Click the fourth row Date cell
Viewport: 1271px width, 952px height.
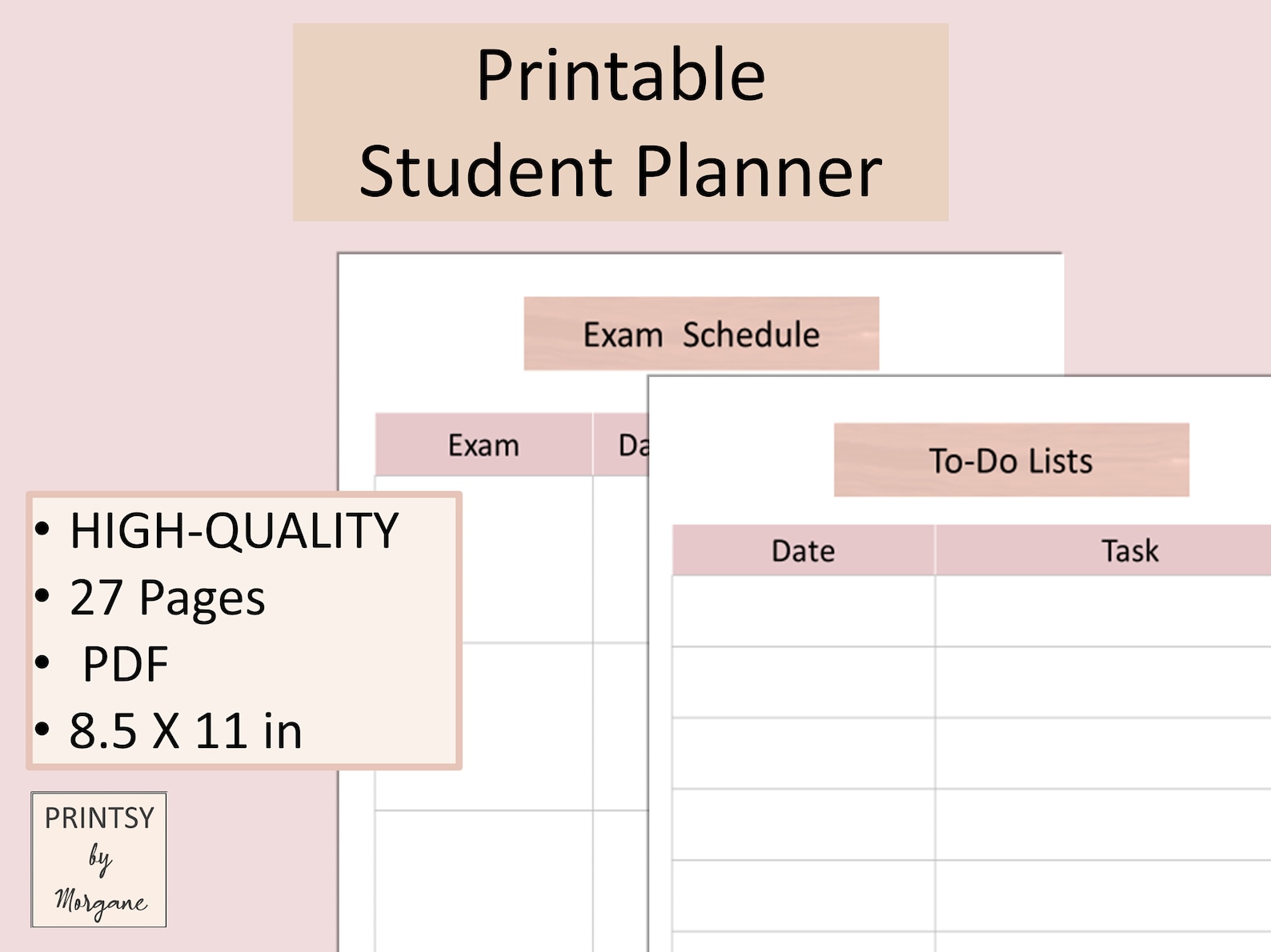tap(803, 825)
